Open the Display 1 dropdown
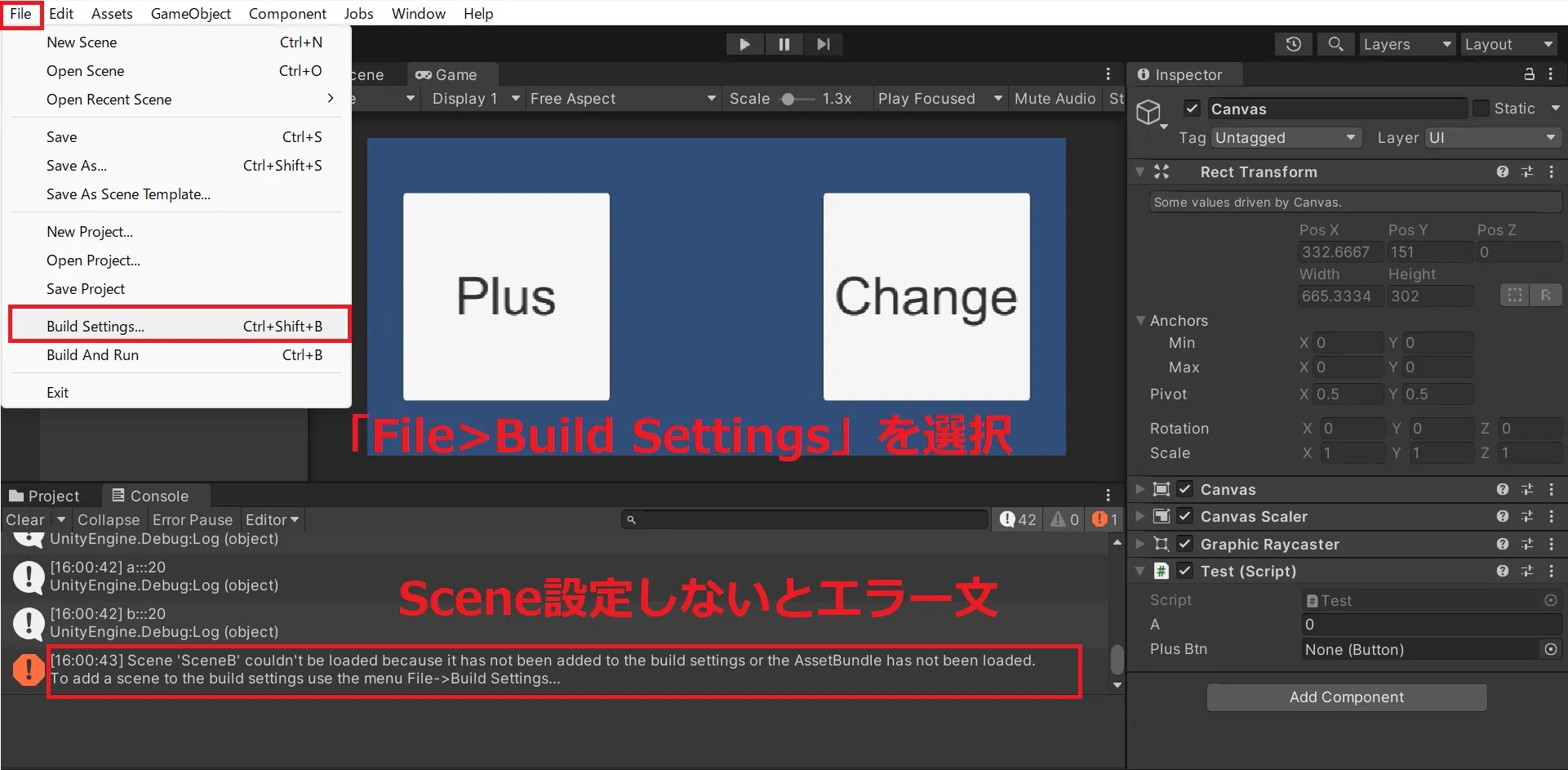The height and width of the screenshot is (770, 1568). (475, 98)
